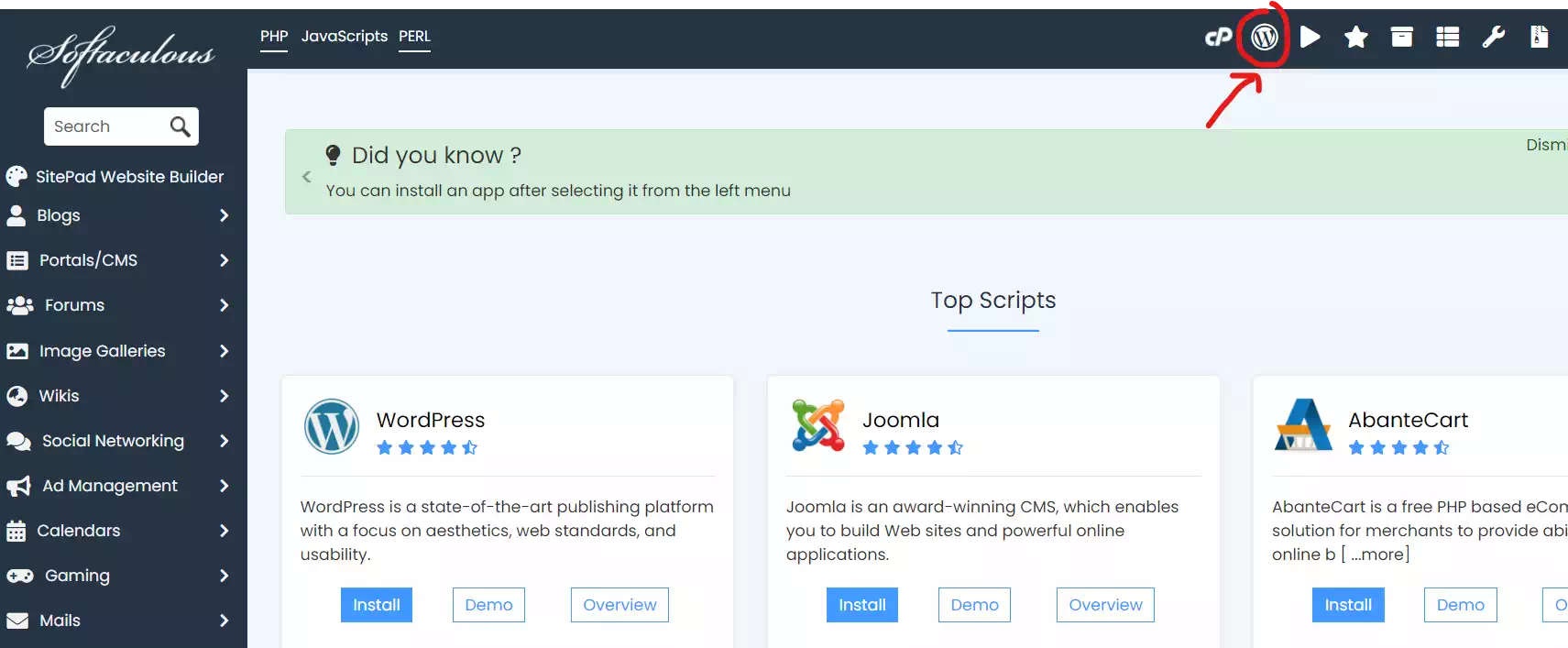Image resolution: width=1568 pixels, height=648 pixels.
Task: Expand the Blogs category chevron
Action: [x=224, y=215]
